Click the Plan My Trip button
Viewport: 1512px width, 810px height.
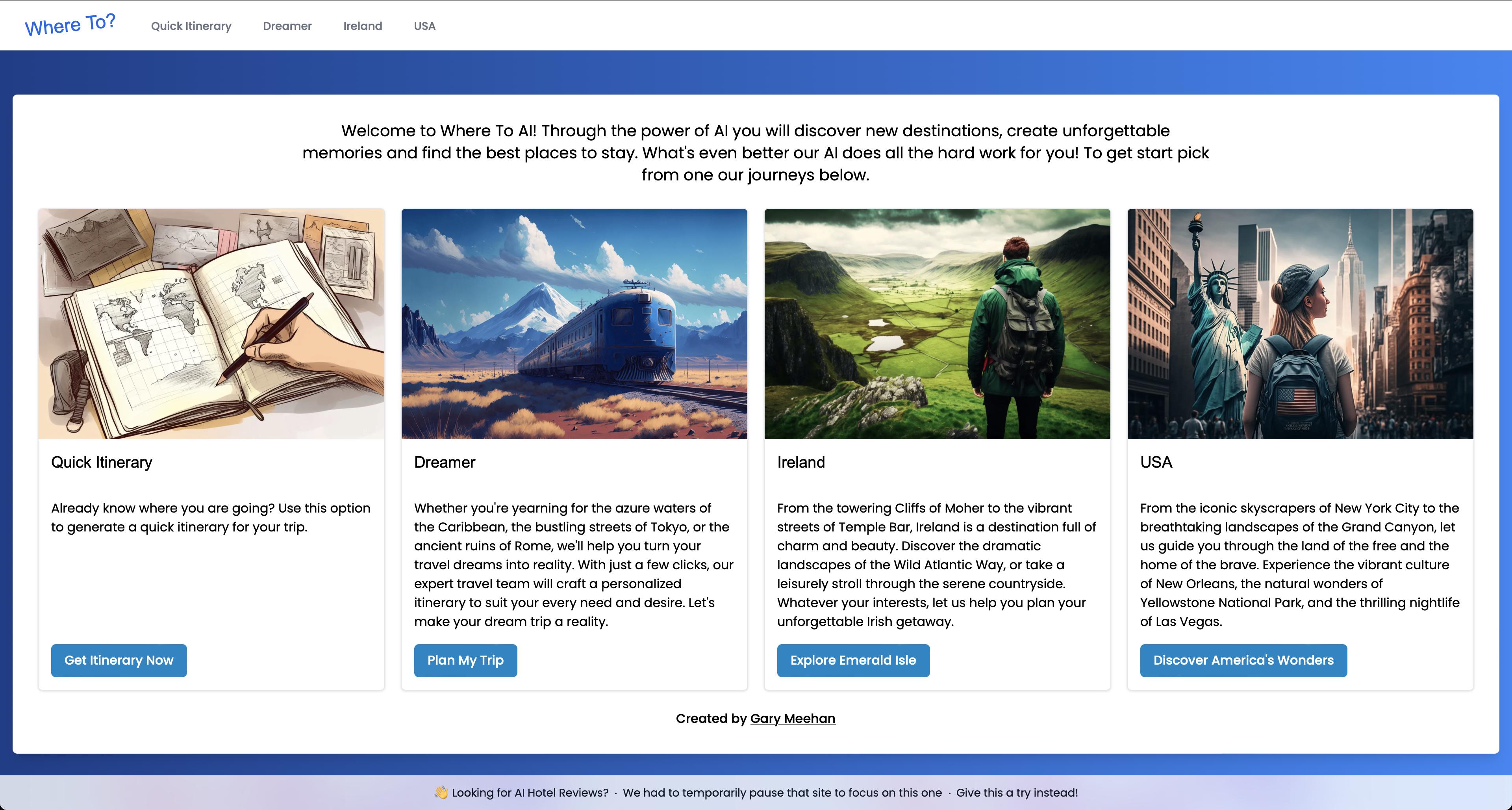(465, 660)
